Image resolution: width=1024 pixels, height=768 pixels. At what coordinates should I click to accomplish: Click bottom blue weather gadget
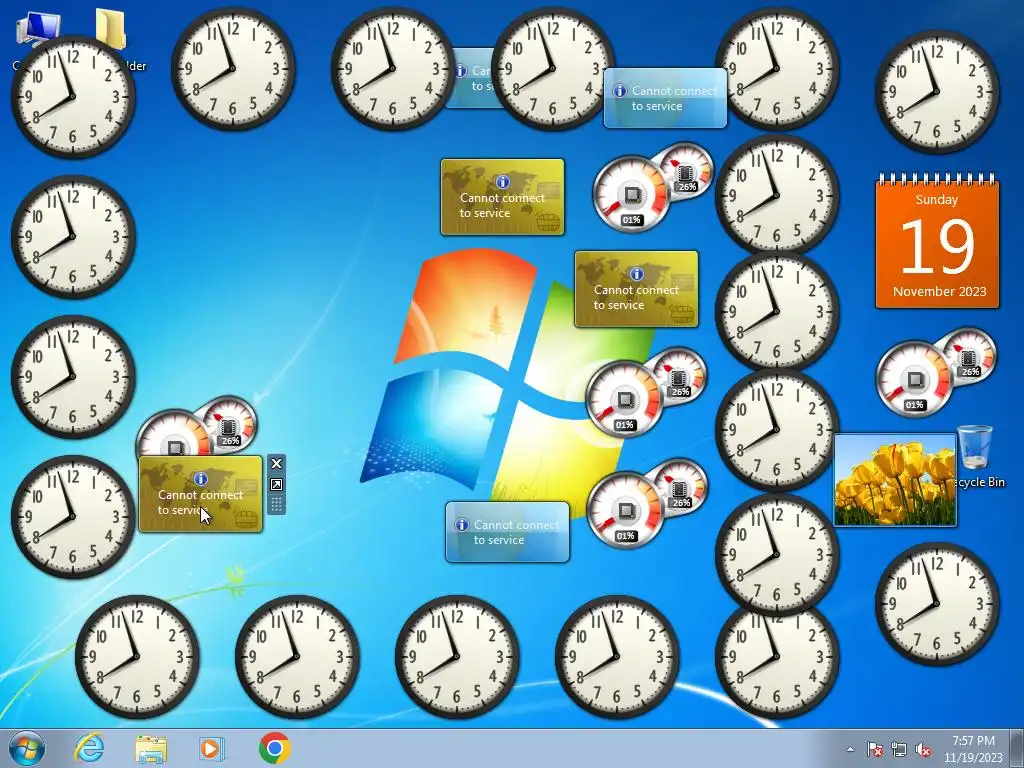click(x=507, y=532)
